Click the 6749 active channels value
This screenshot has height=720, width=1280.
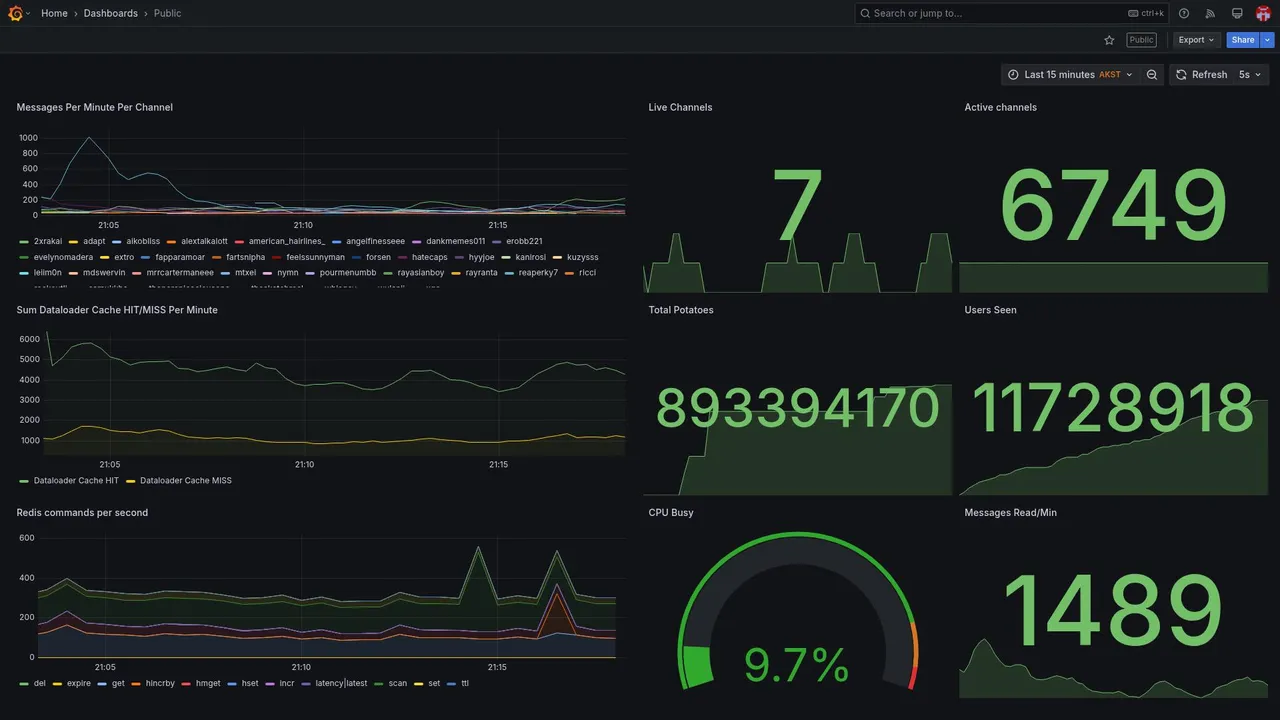click(1113, 207)
